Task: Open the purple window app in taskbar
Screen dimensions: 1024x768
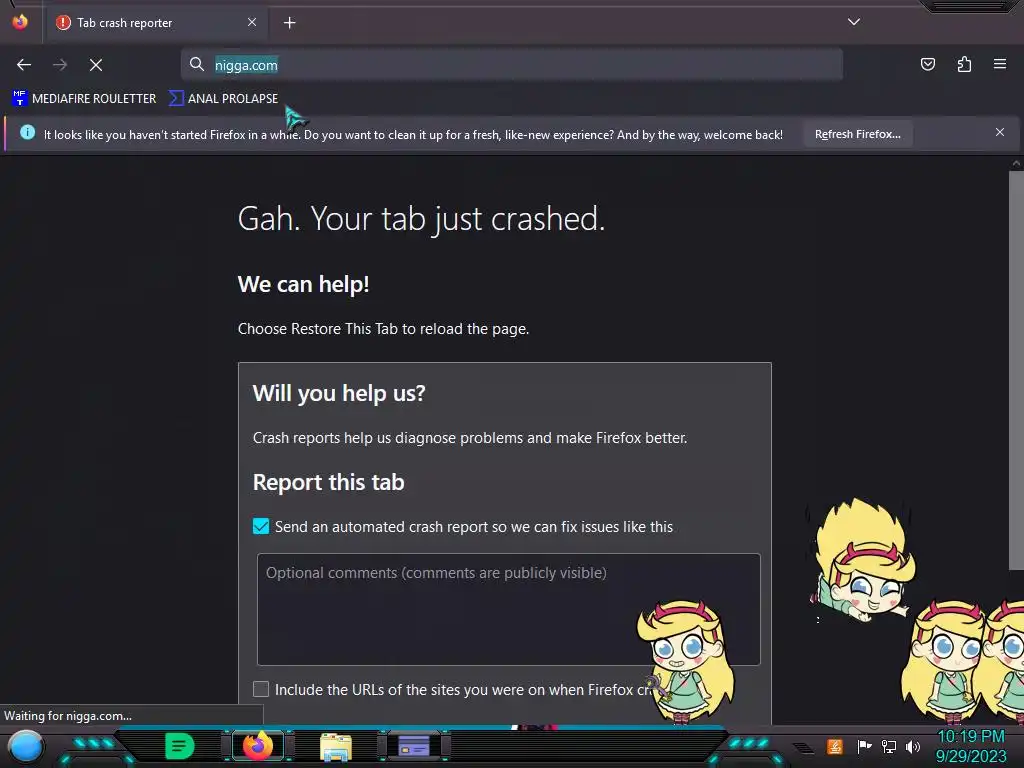Action: pos(413,746)
